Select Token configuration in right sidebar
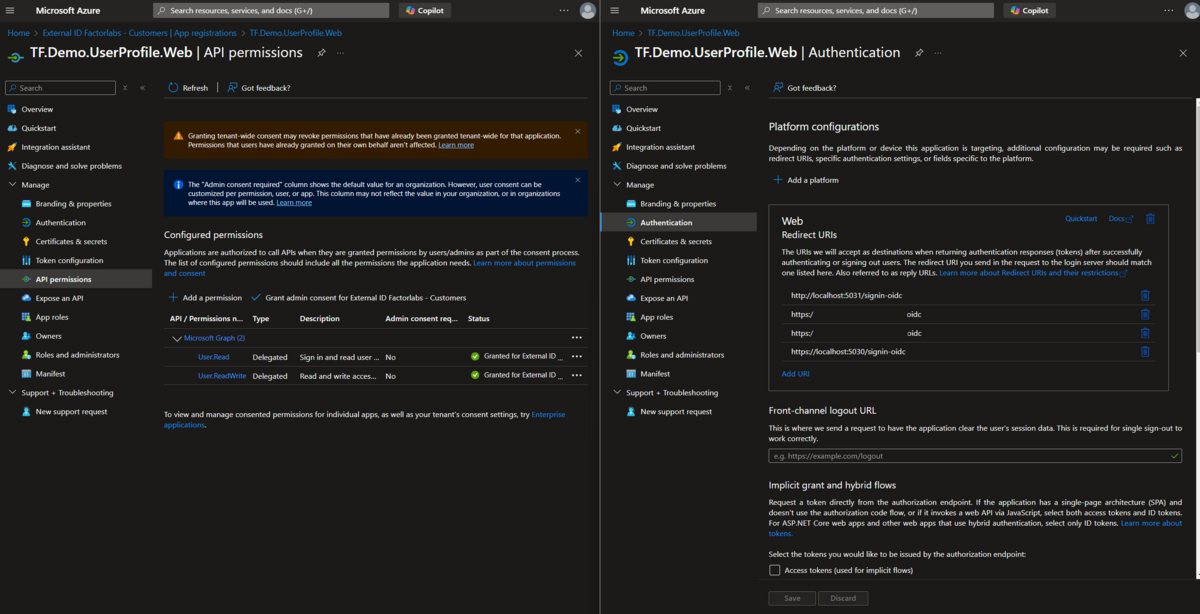1200x614 pixels. (x=674, y=261)
